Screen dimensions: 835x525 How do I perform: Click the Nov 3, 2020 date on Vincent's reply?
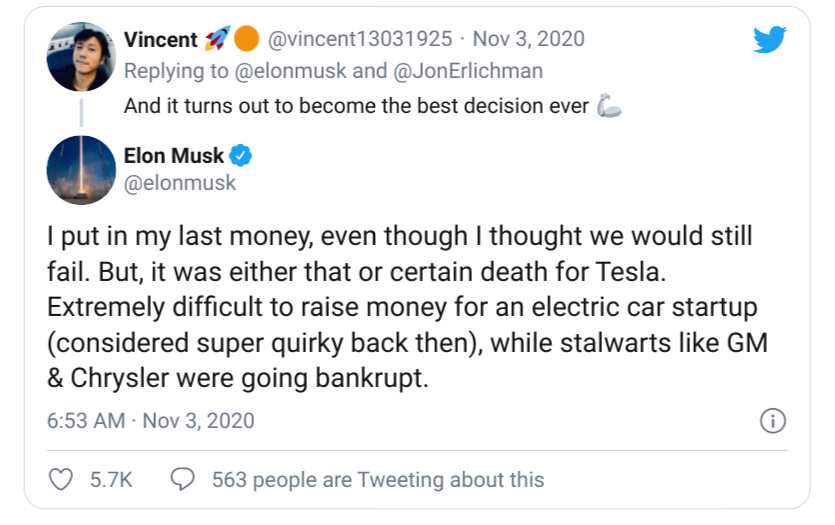tap(529, 39)
